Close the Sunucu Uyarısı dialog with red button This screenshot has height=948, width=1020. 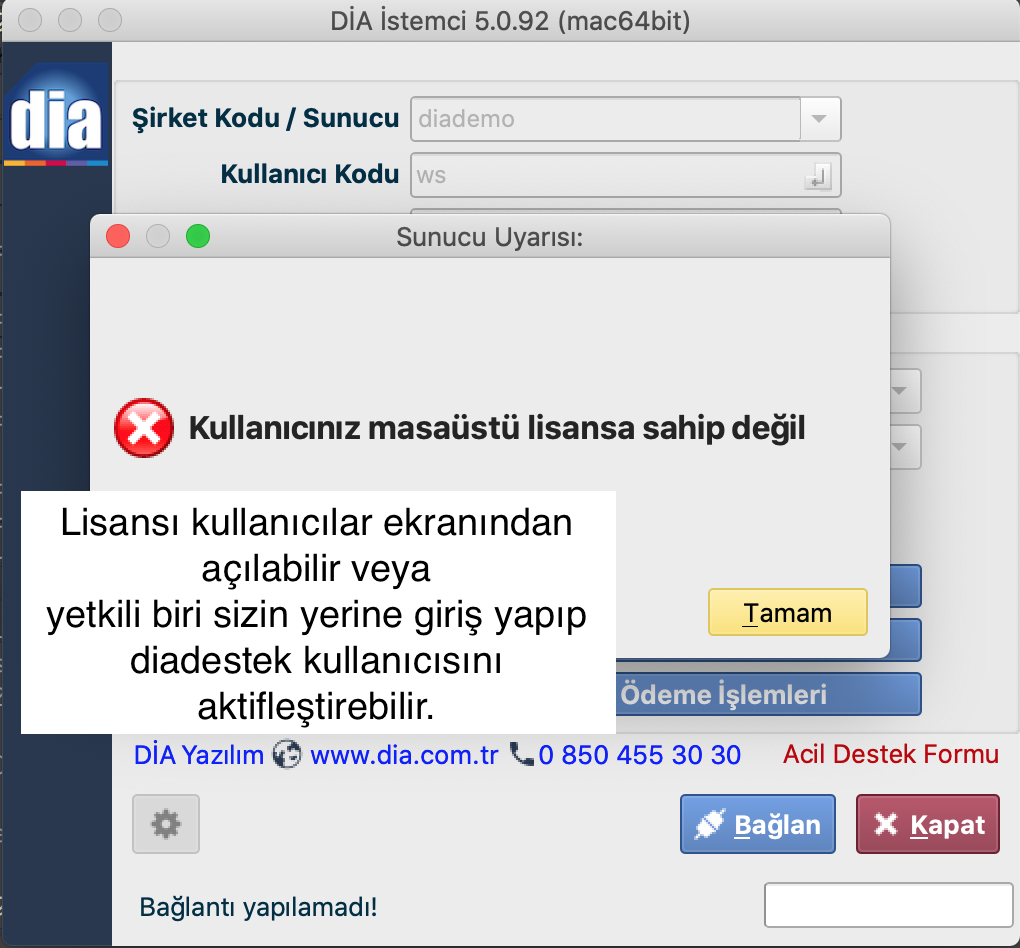[x=119, y=237]
